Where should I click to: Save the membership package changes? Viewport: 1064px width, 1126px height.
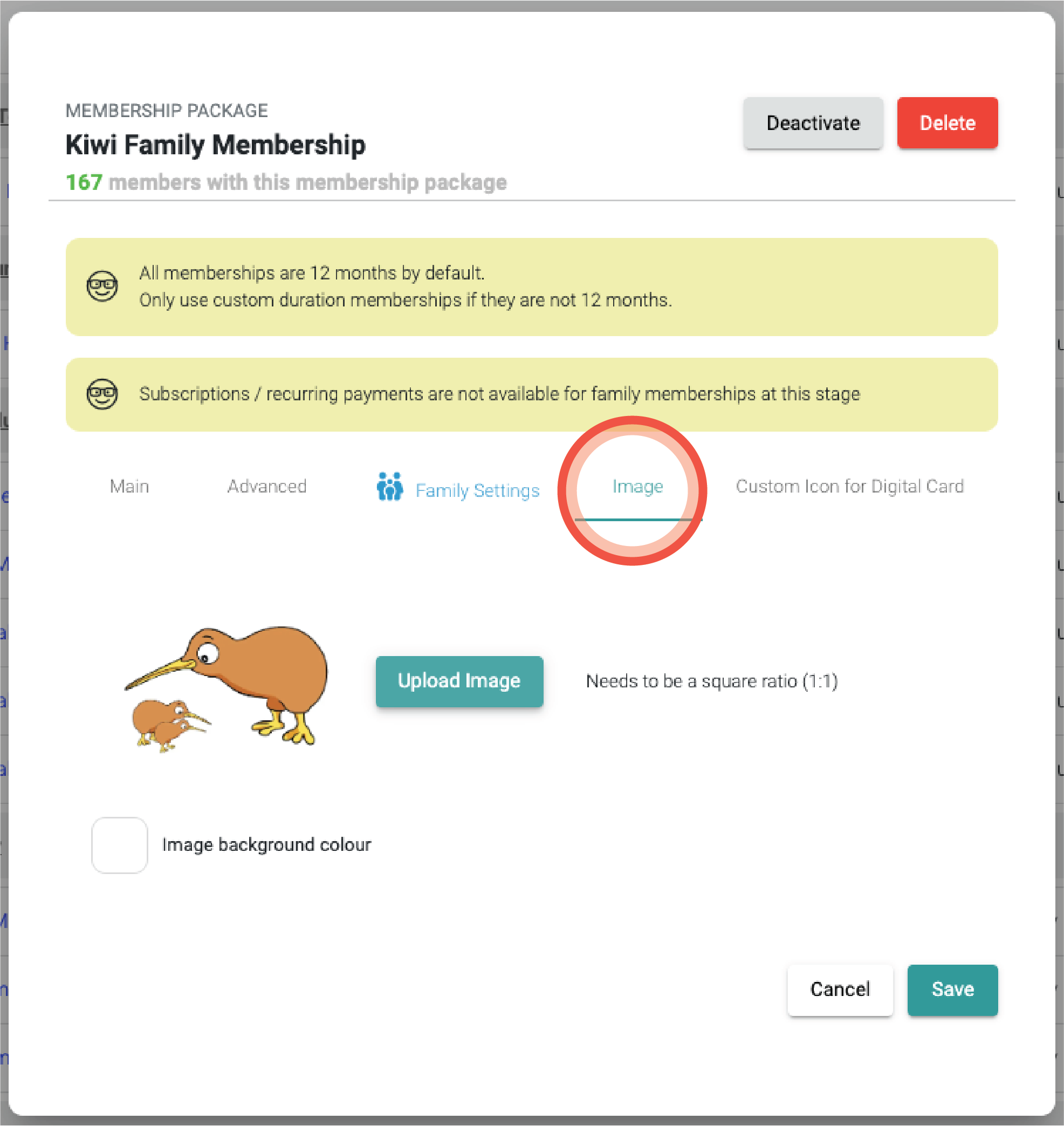click(x=952, y=990)
